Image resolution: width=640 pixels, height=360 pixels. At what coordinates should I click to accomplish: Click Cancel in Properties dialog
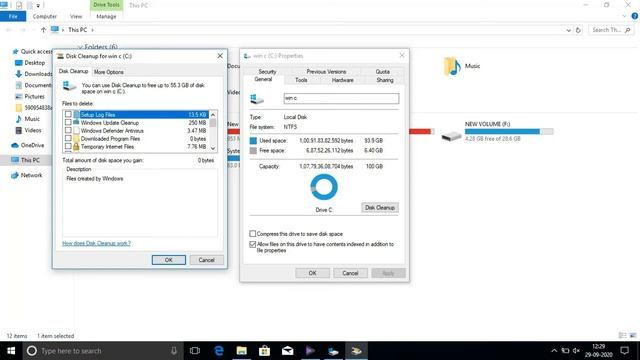[x=350, y=273]
